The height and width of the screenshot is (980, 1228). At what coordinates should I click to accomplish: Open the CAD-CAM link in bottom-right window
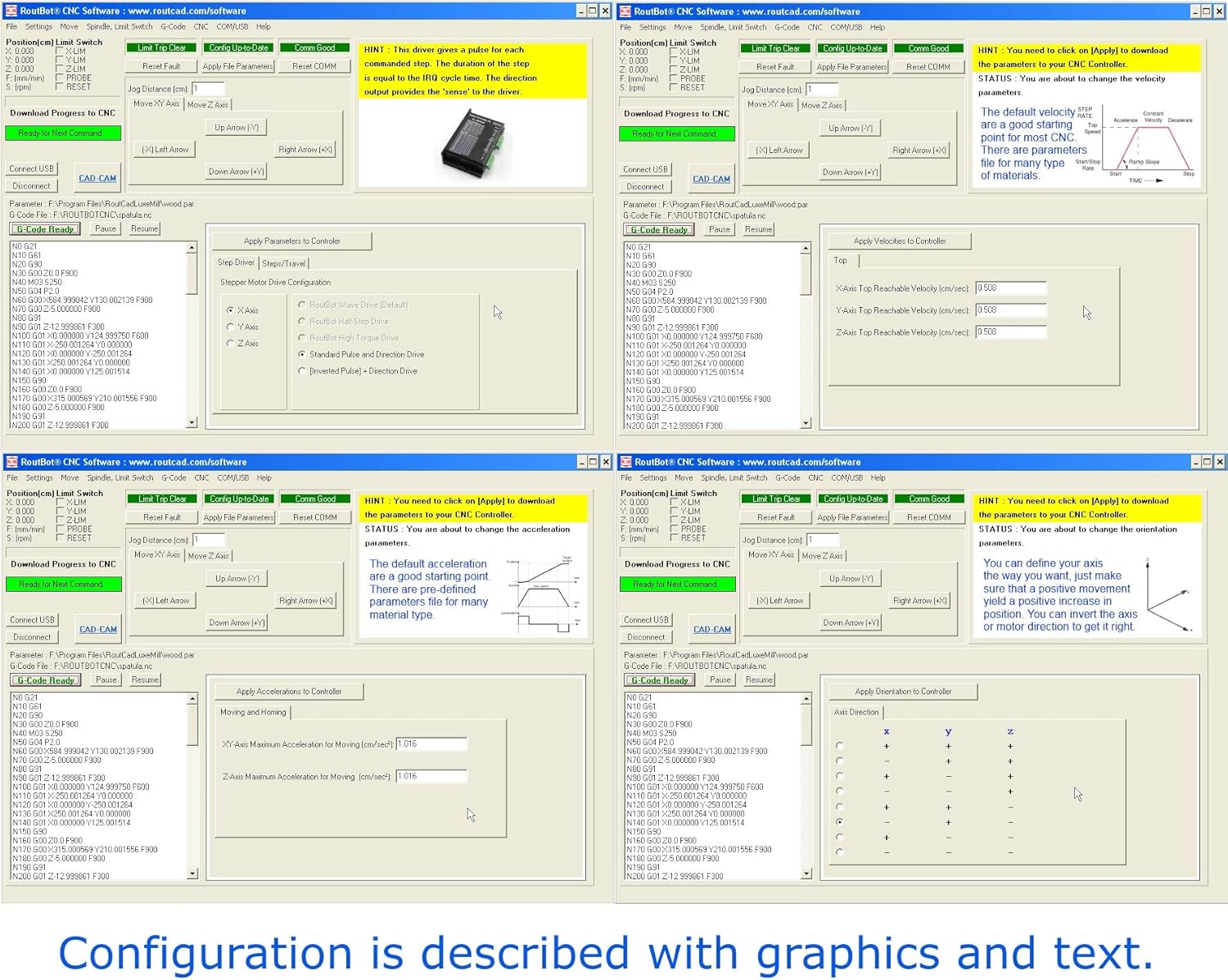point(712,630)
